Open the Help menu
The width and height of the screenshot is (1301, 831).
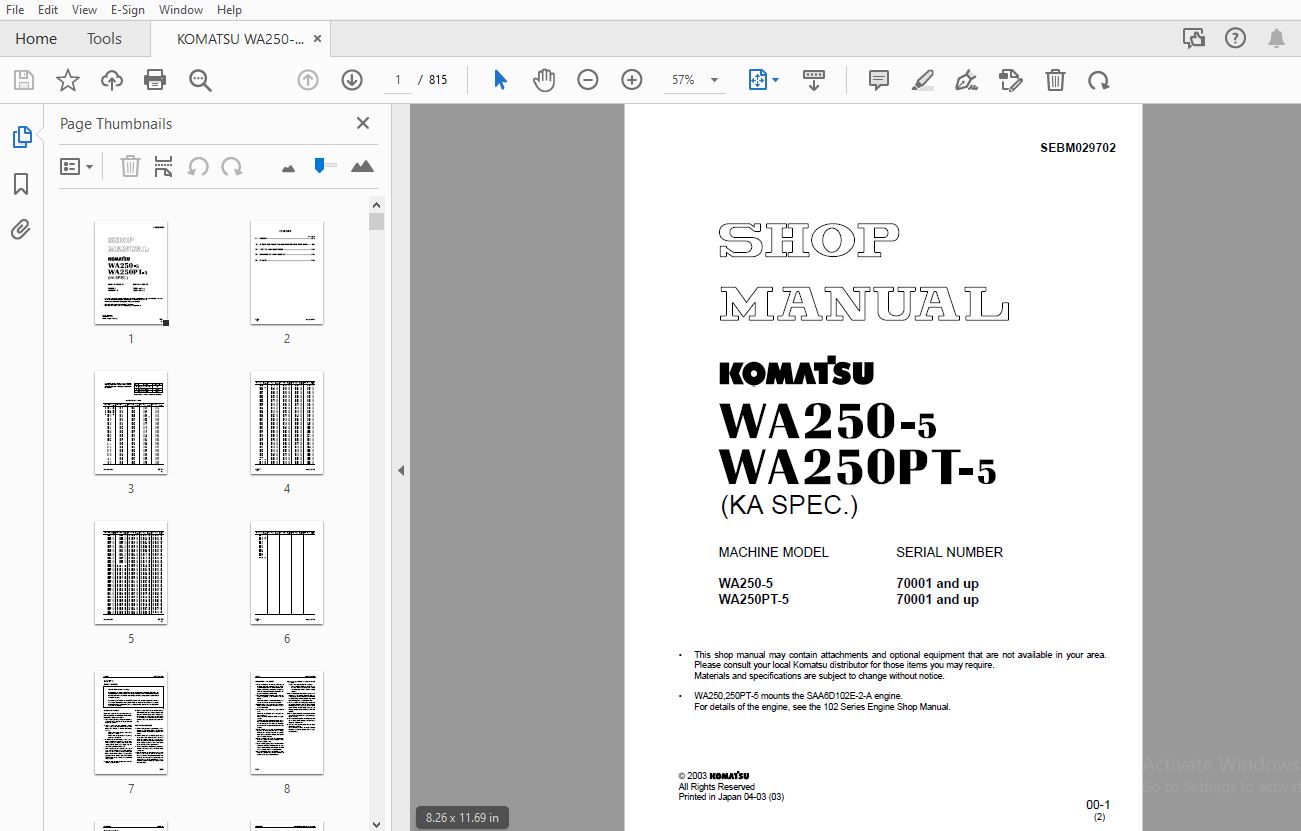coord(229,9)
